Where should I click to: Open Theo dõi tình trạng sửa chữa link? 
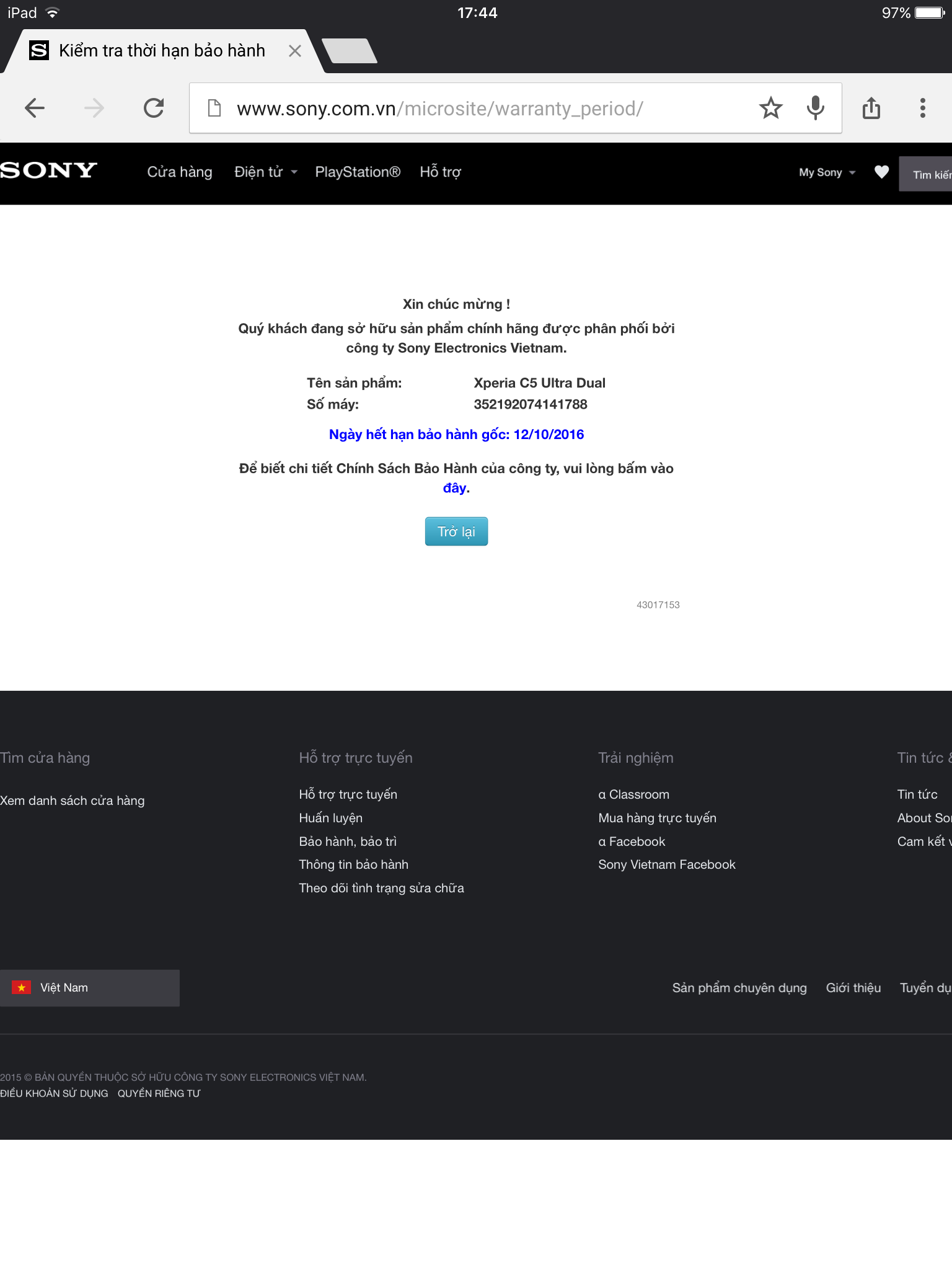click(x=382, y=888)
